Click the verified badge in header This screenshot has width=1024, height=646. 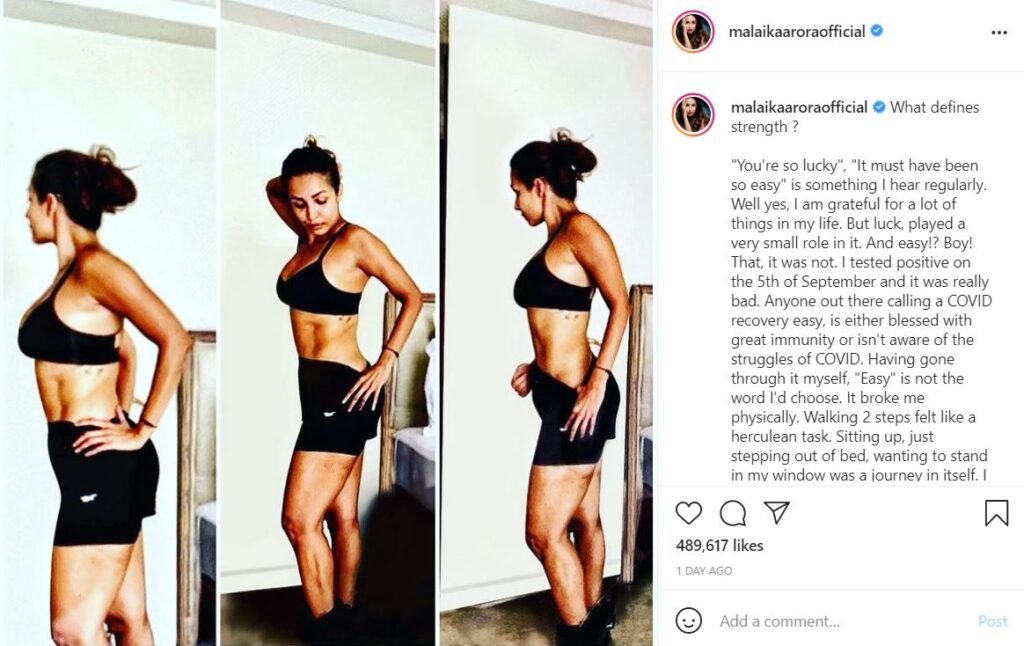click(x=877, y=31)
